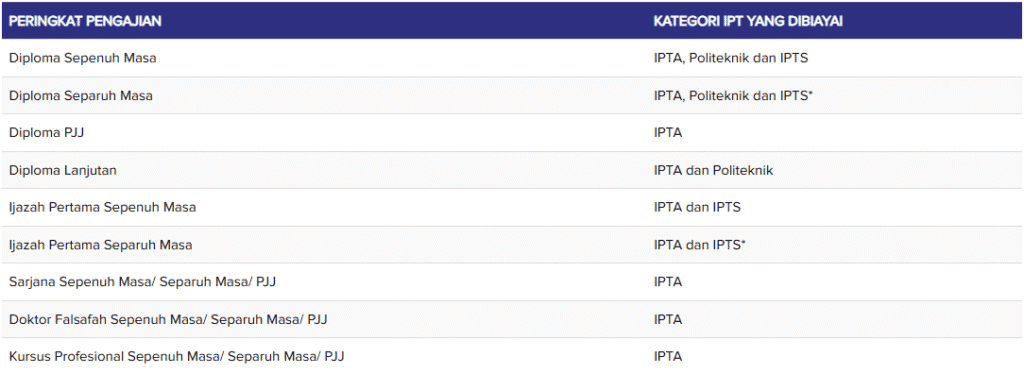Click 'IPTA, Politeknik dan IPTS' without asterisk
Viewport: 1024px width, 374px height.
(731, 58)
